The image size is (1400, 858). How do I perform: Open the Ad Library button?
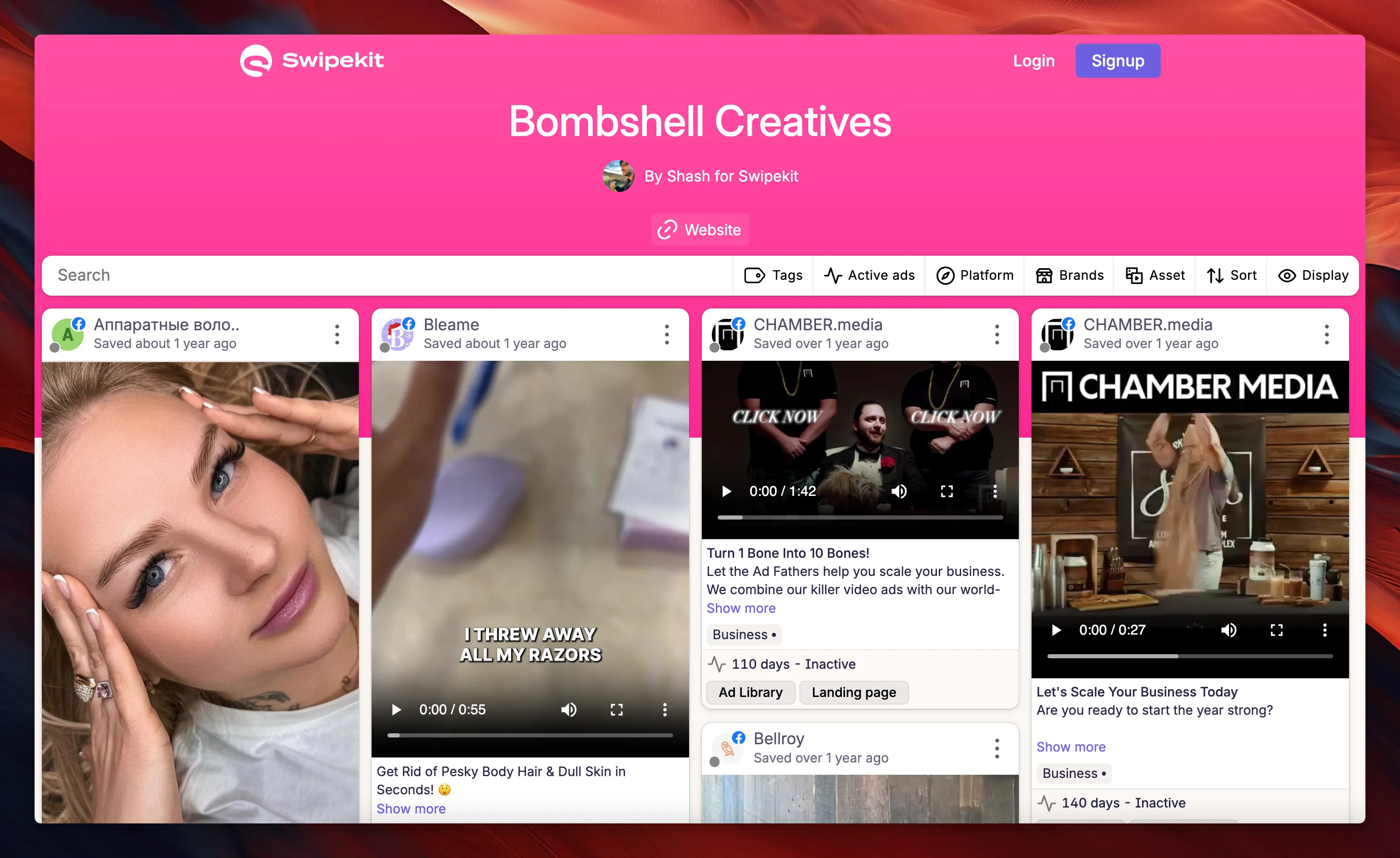coord(750,692)
